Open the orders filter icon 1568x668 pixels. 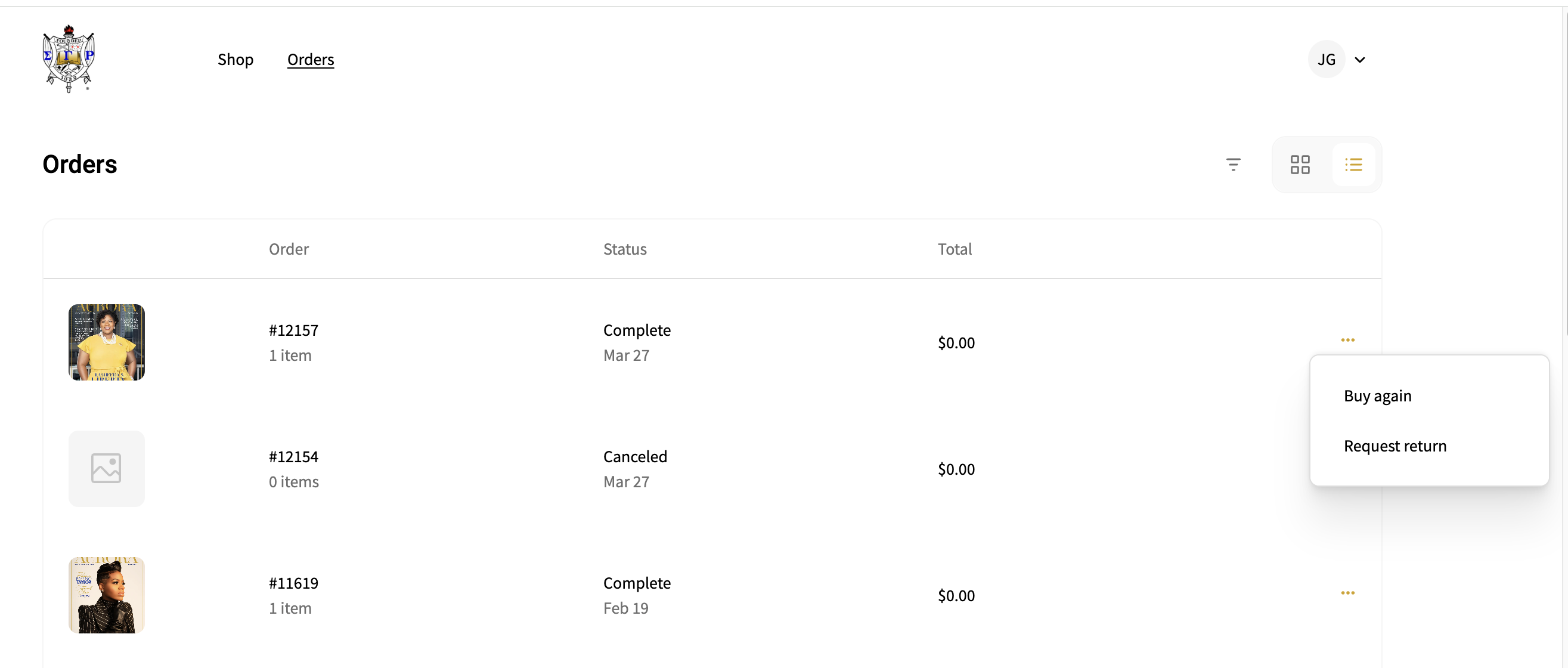pyautogui.click(x=1233, y=165)
